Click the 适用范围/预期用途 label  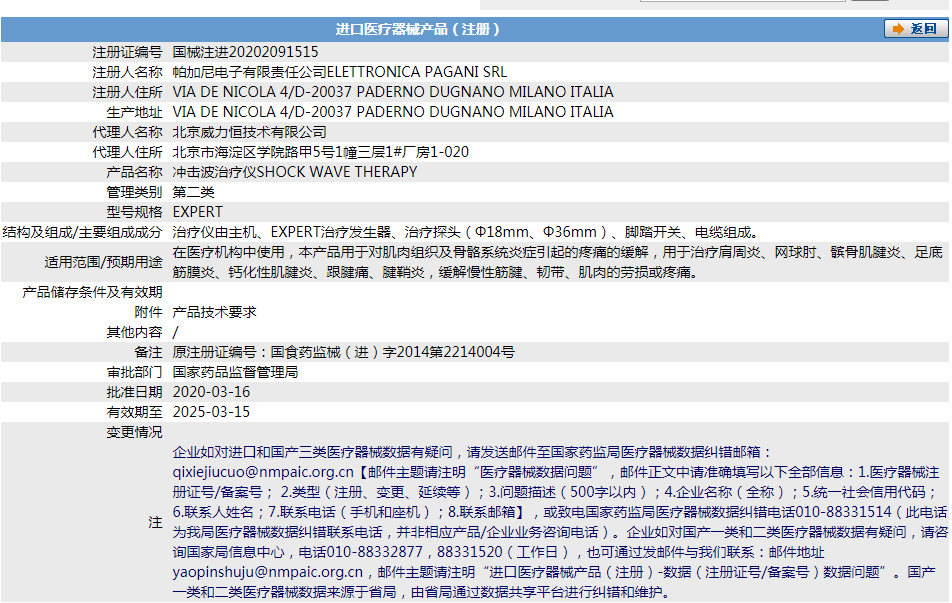(103, 262)
